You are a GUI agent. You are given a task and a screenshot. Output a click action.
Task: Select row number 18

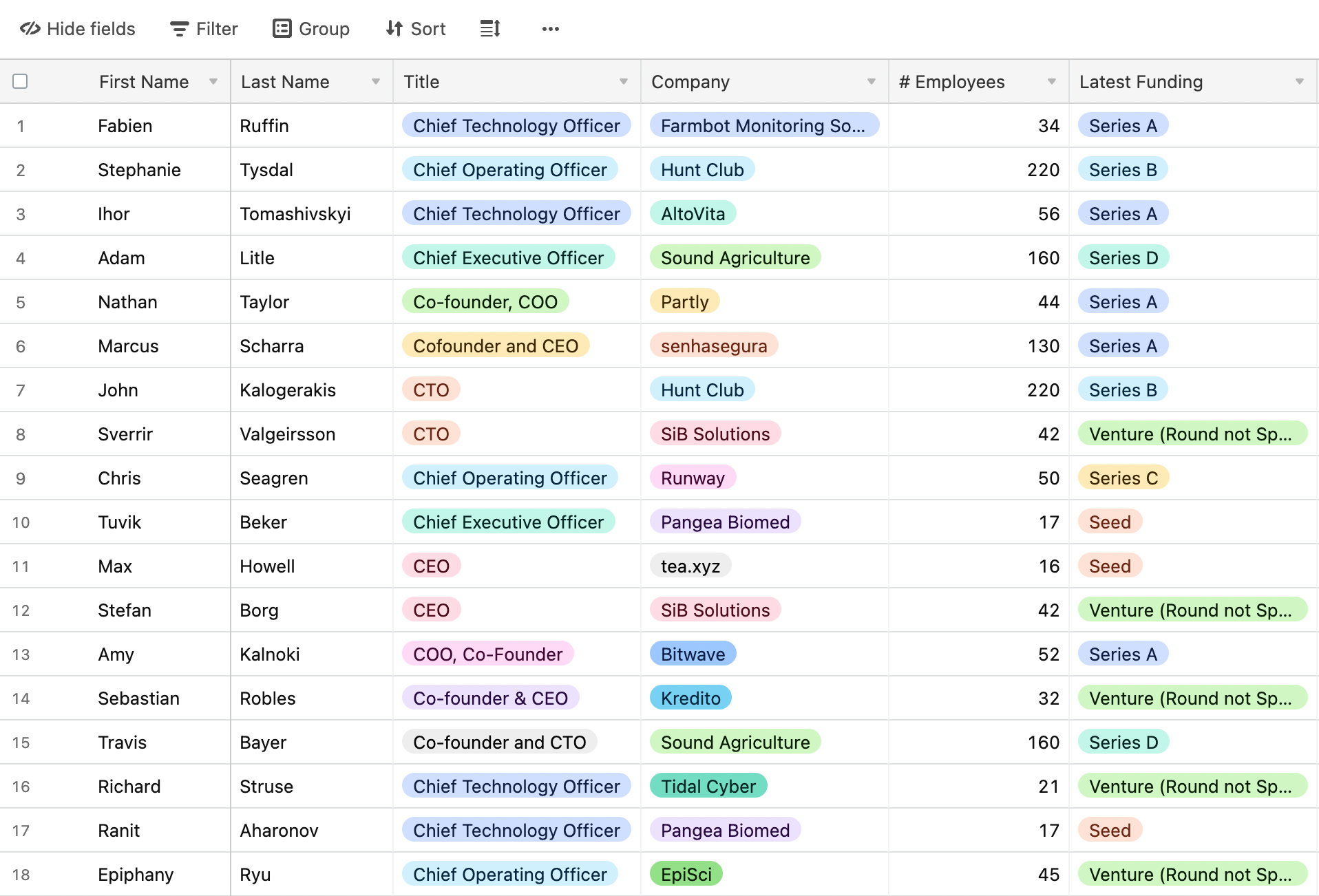[21, 875]
